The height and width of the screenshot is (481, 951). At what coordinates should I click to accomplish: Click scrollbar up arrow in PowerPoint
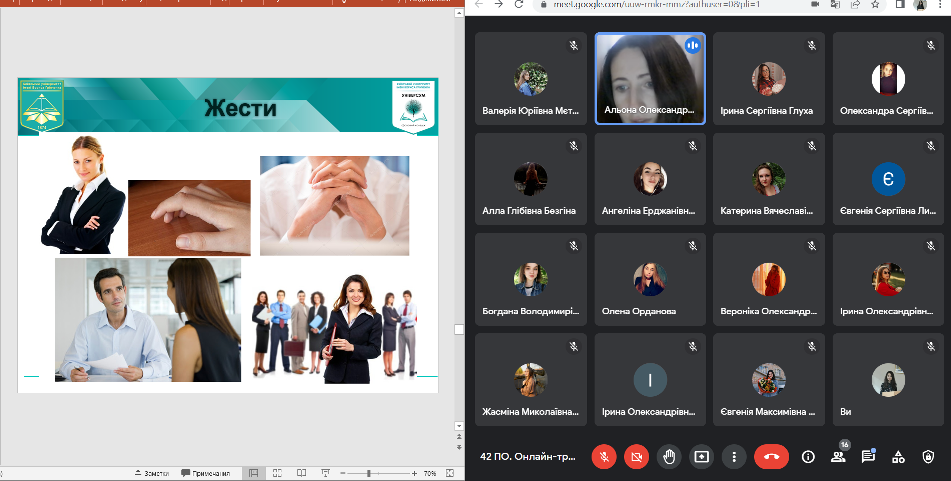459,13
